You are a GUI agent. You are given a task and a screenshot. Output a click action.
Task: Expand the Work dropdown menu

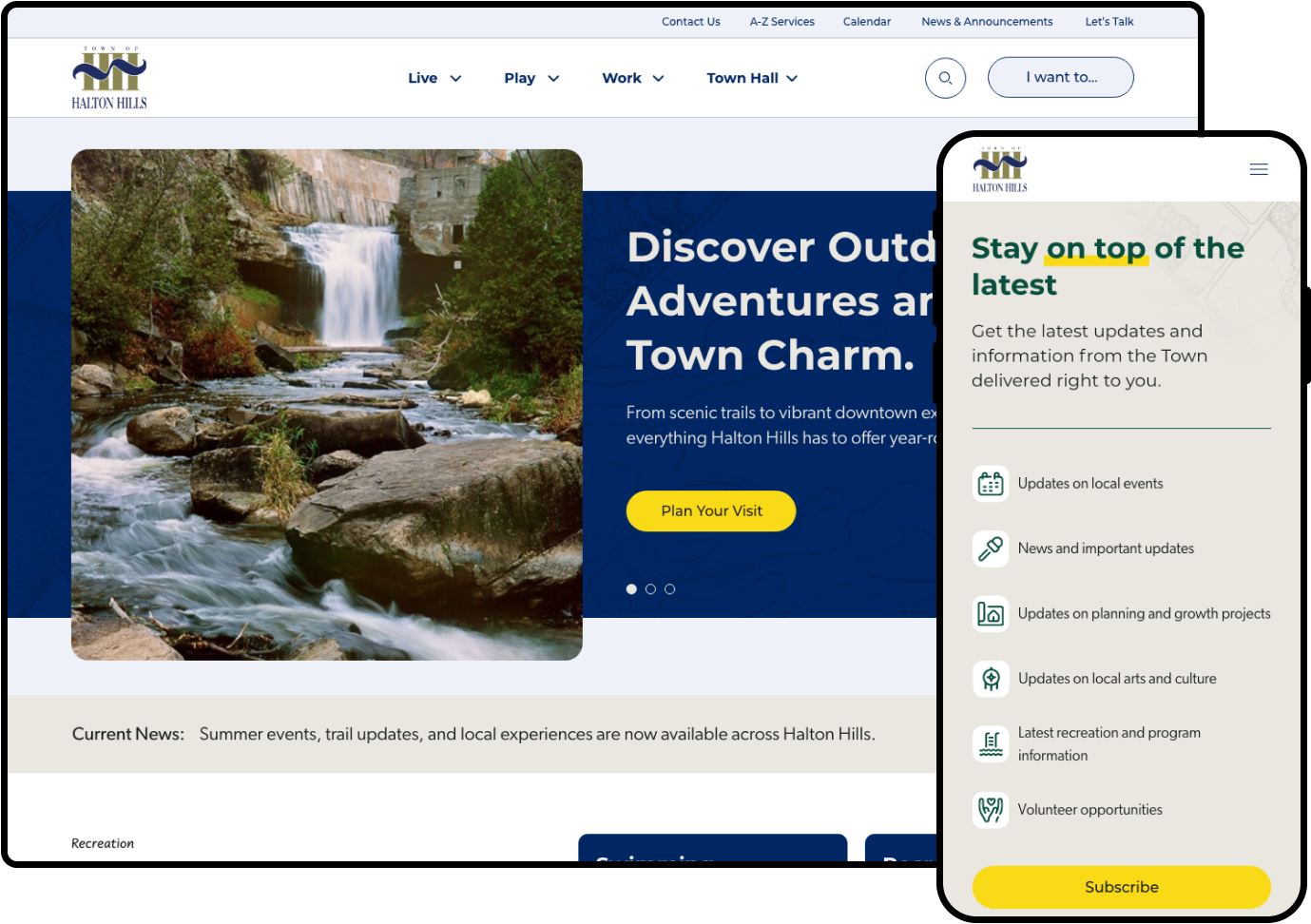click(633, 78)
